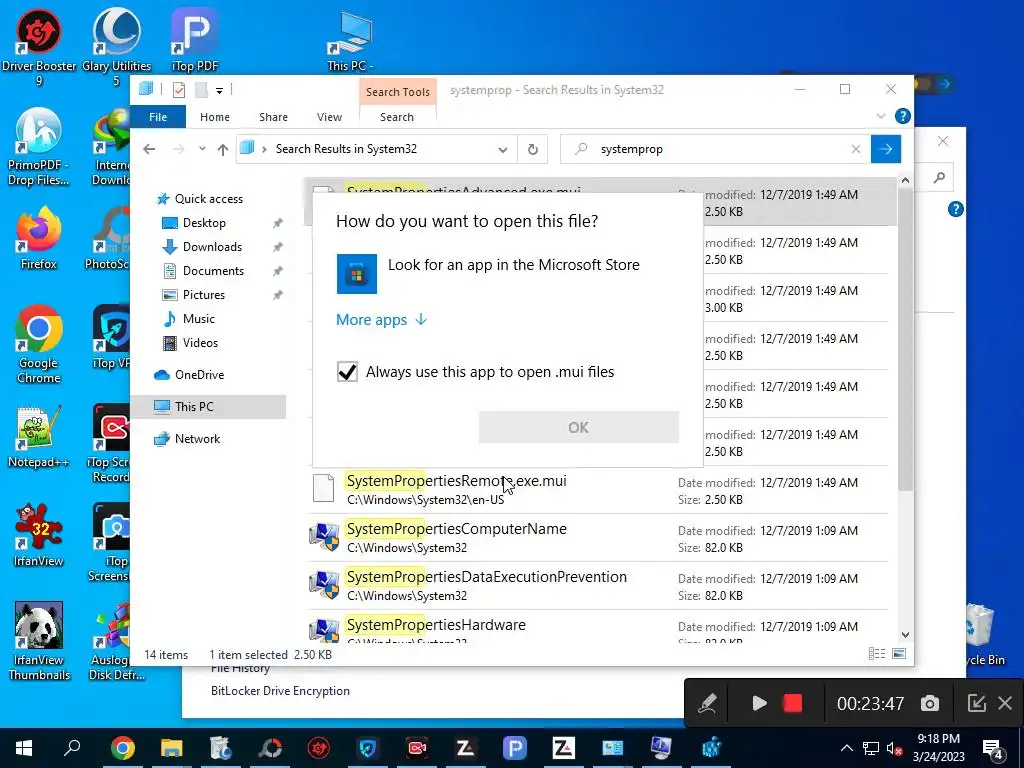Screen dimensions: 1024x768
Task: Select SystemPropertiesRemote.exe.mui result
Action: (597, 490)
